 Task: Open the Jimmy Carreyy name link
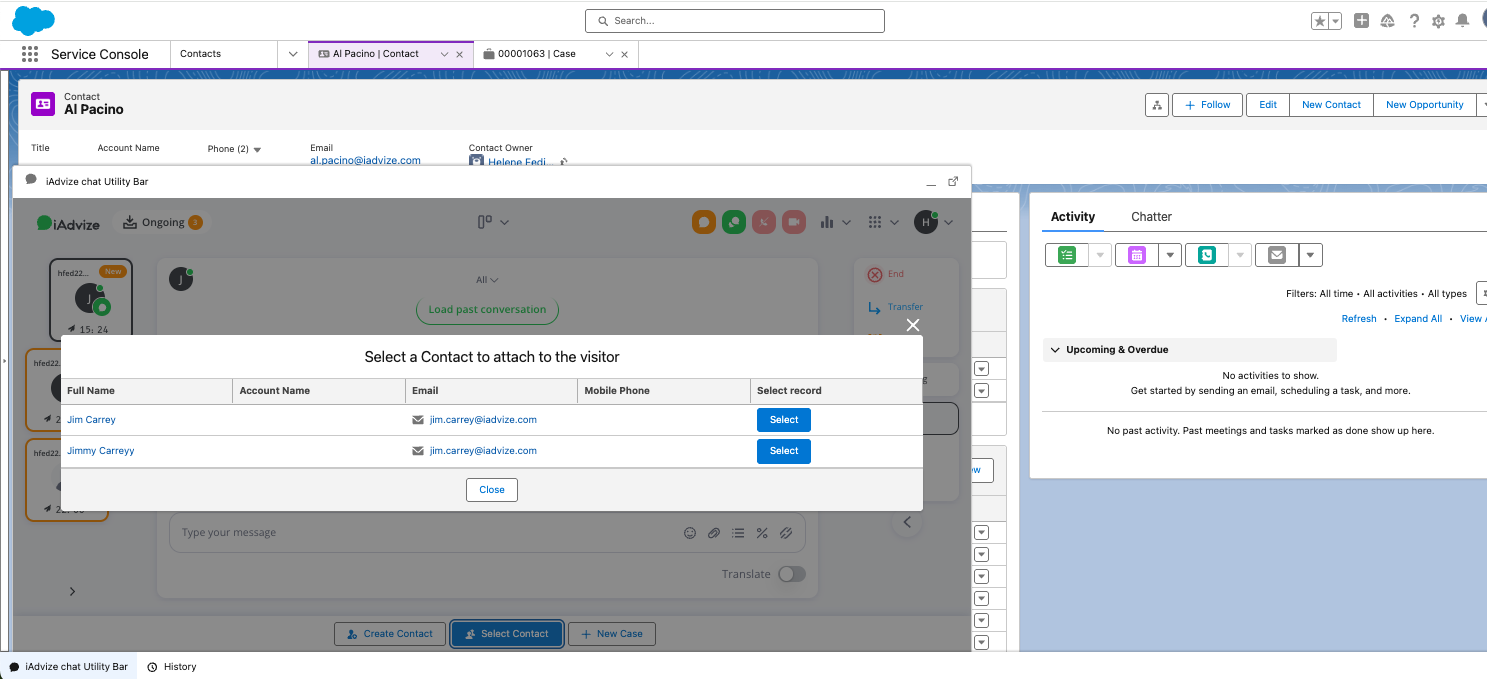point(100,451)
